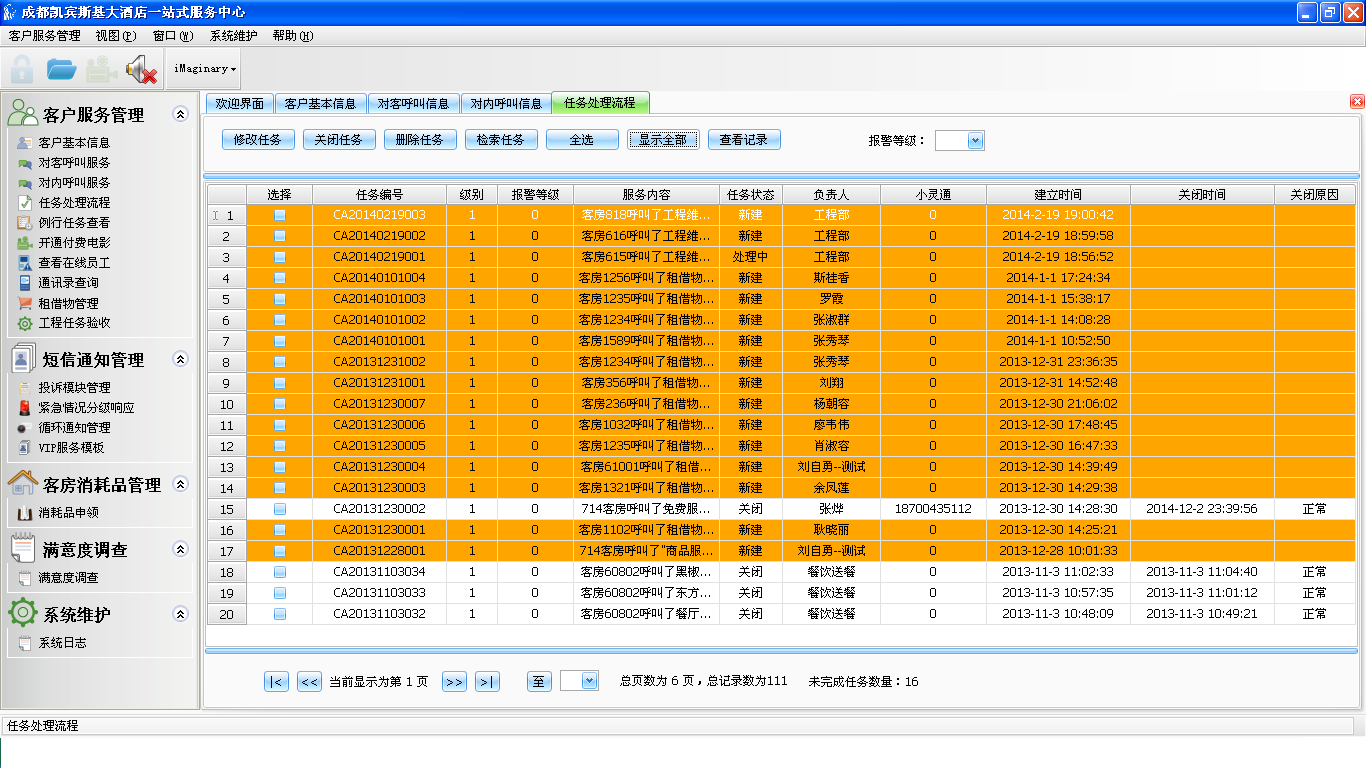1366x768 pixels.
Task: Open the 客户服务管理 menu
Action: pos(44,36)
